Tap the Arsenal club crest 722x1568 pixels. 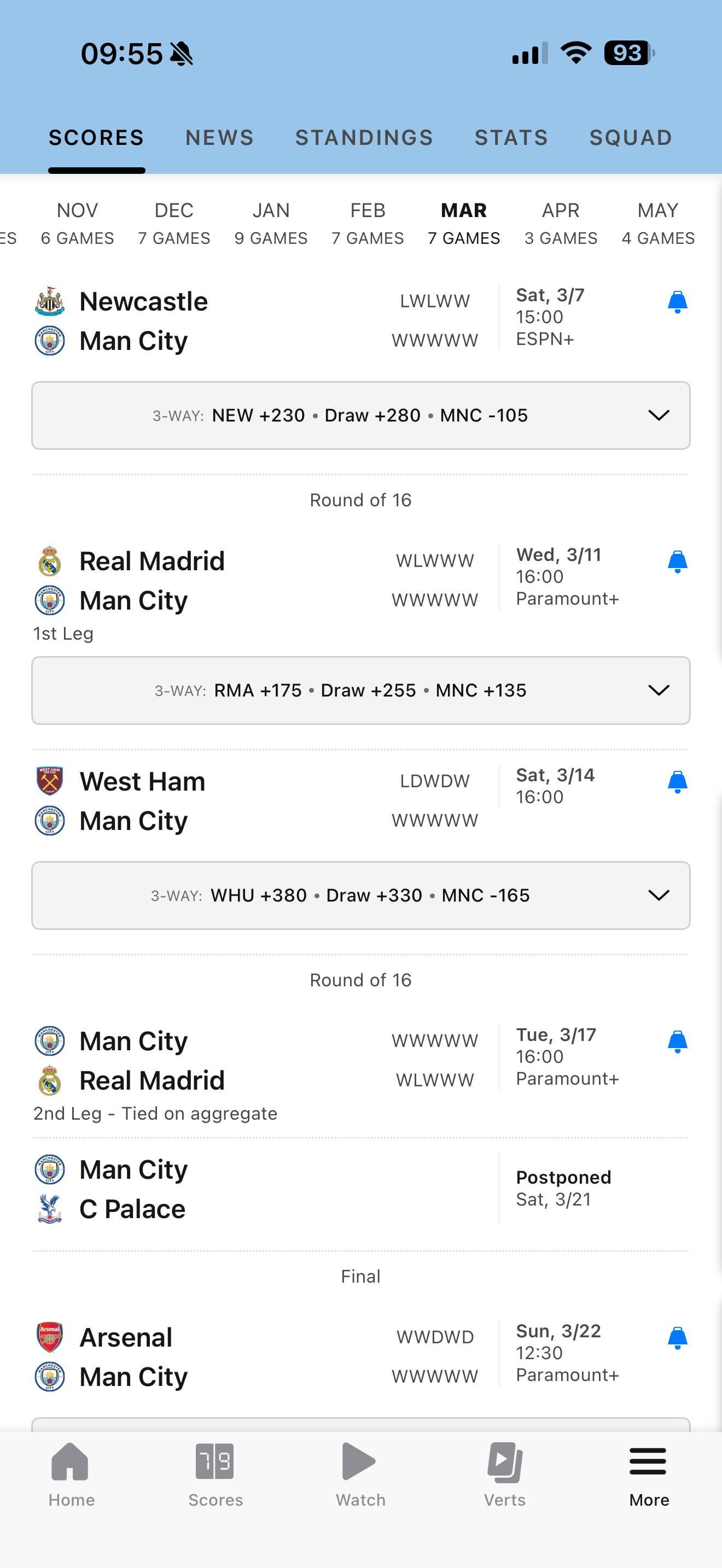(x=50, y=1337)
